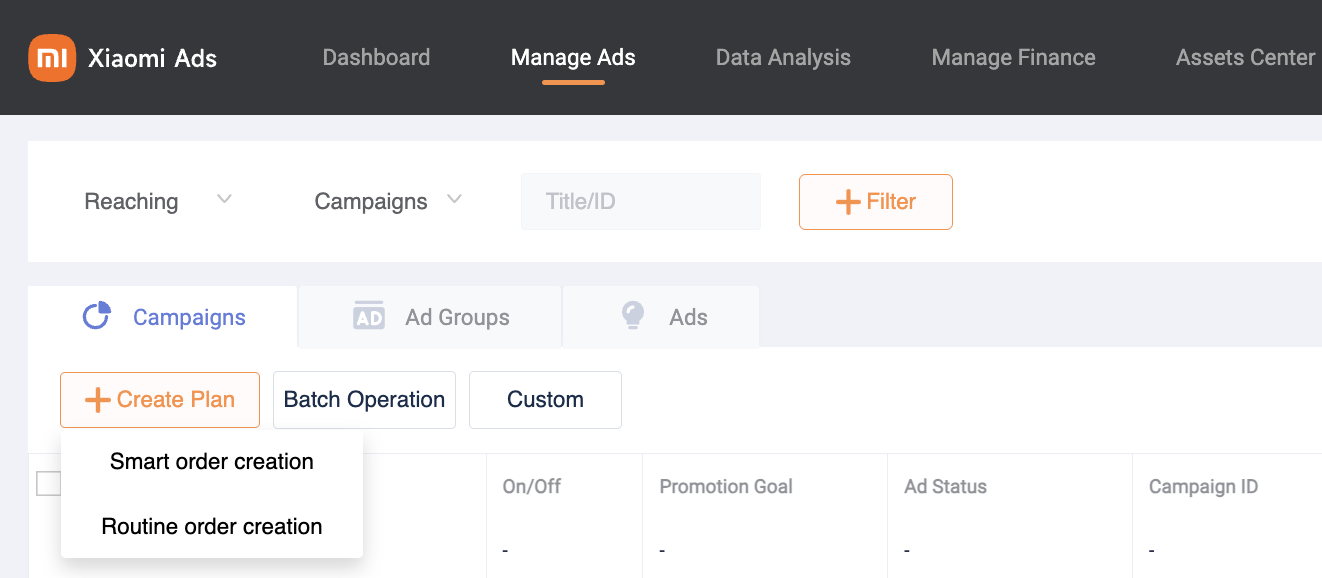Click the plus icon on Create Plan
This screenshot has height=578, width=1322.
97,400
